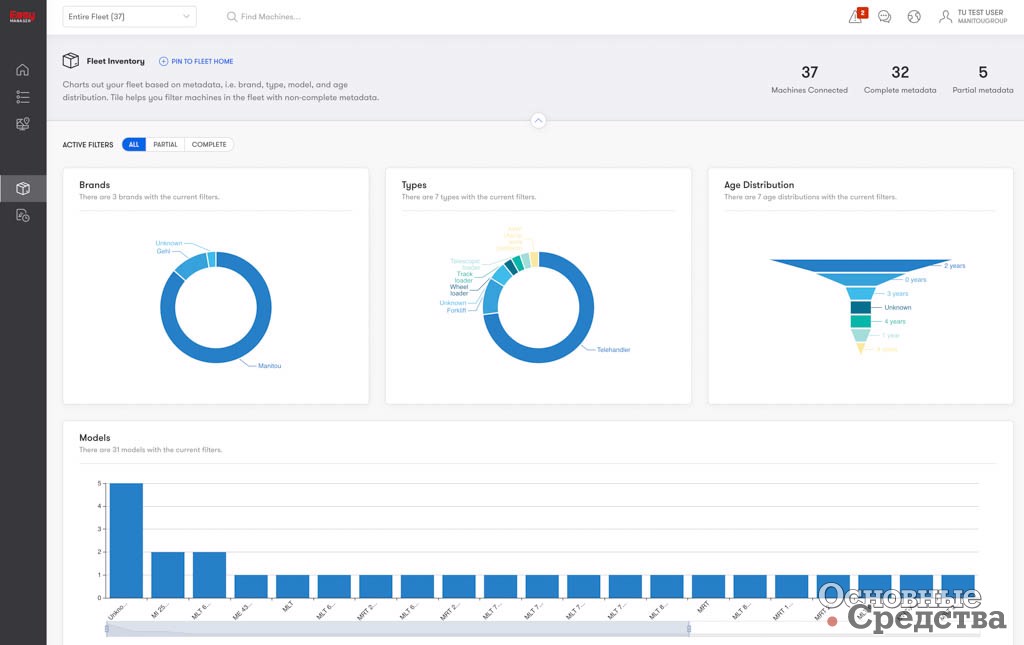Viewport: 1024px width, 645px height.
Task: Click the globe language icon
Action: 914,17
